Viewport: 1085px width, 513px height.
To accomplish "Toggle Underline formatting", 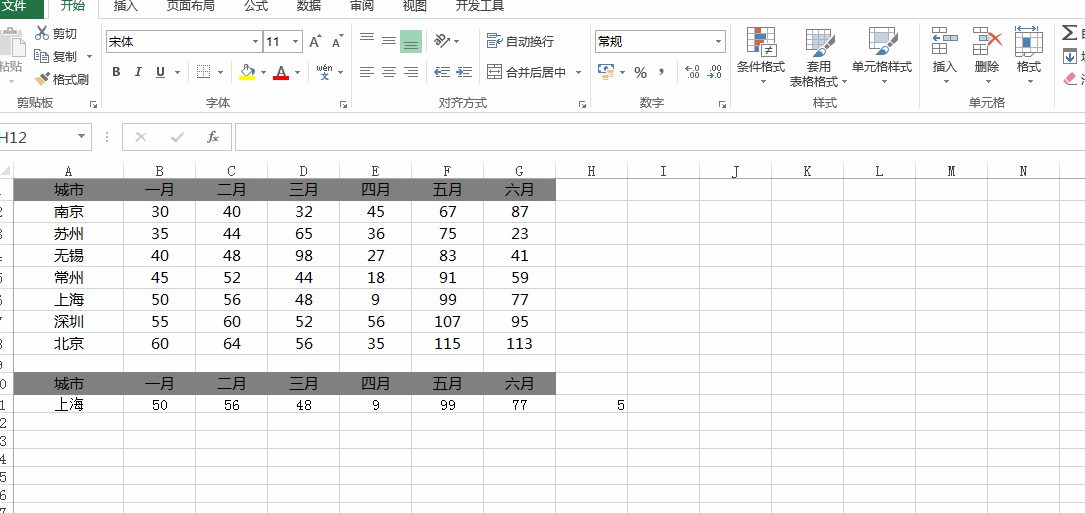I will [x=161, y=72].
